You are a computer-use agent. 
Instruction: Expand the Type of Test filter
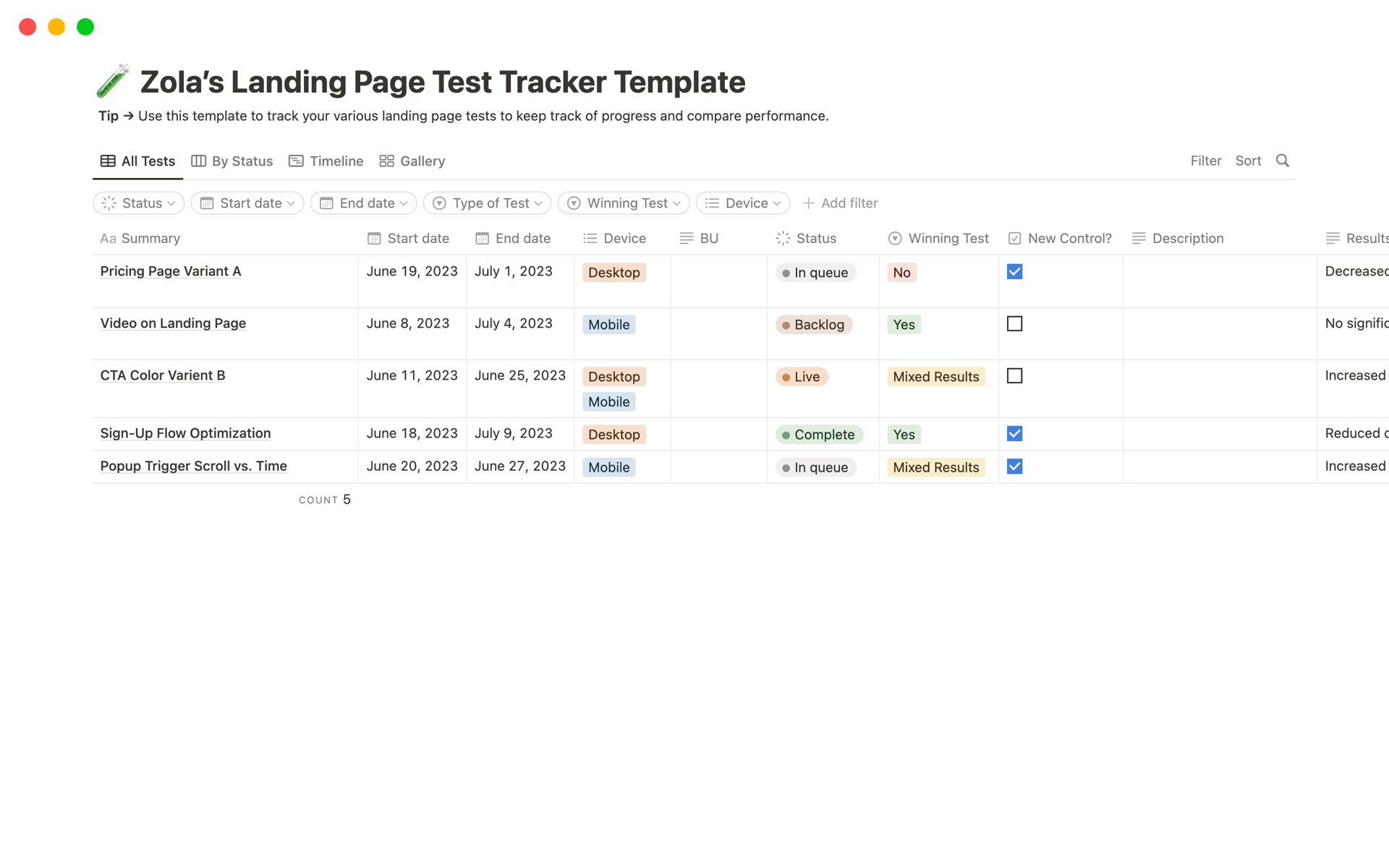tap(487, 203)
